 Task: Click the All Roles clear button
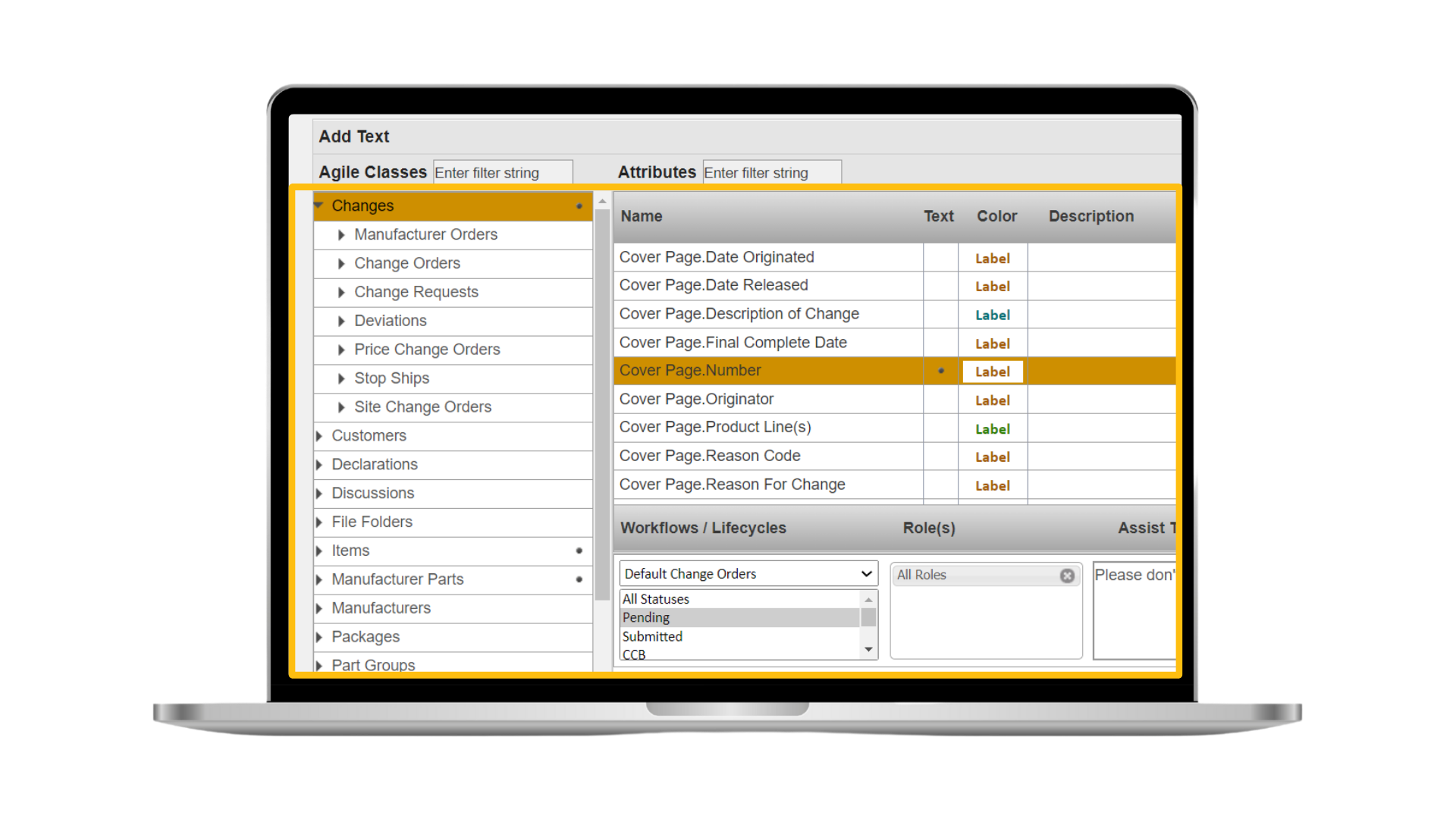1068,573
